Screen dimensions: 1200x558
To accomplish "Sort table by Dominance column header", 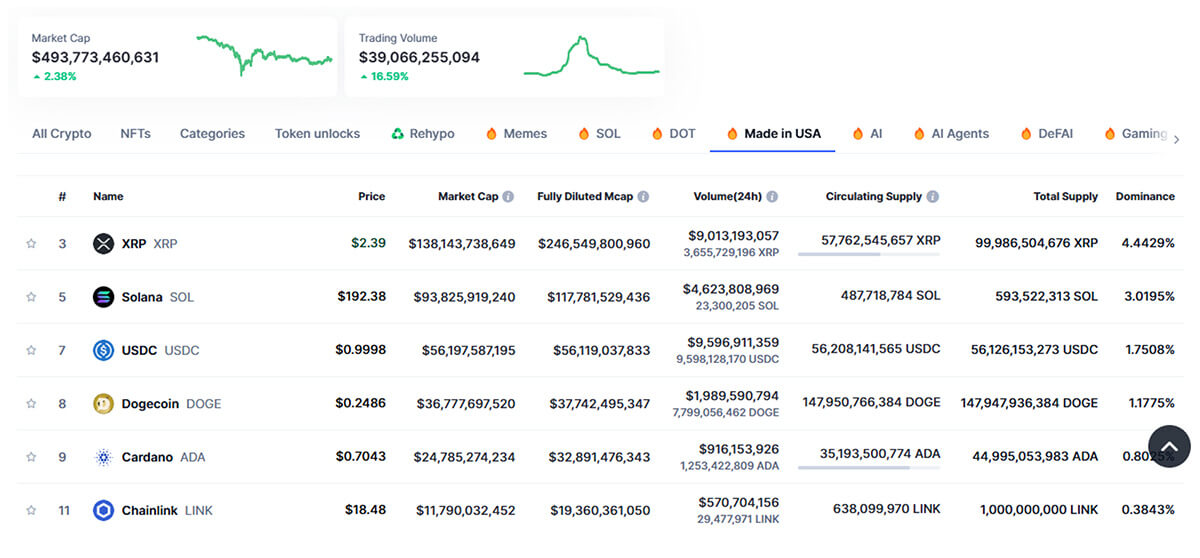I will [x=1144, y=197].
